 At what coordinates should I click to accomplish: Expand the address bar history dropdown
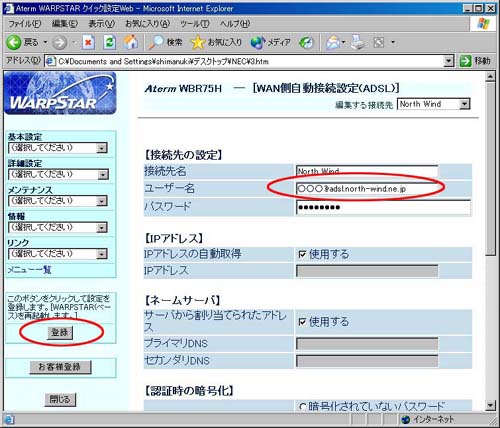pos(449,61)
